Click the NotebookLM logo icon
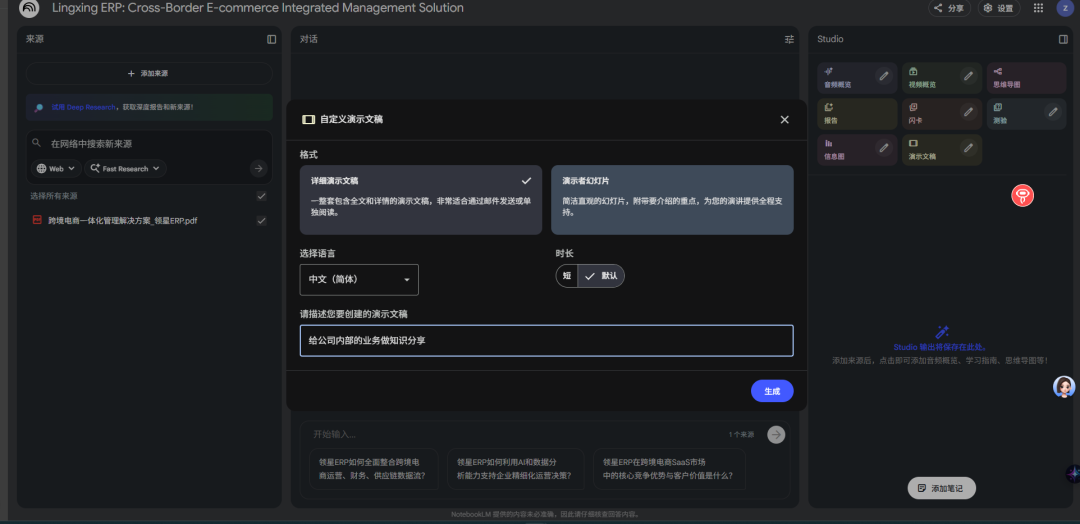The width and height of the screenshot is (1080, 524). [29, 8]
